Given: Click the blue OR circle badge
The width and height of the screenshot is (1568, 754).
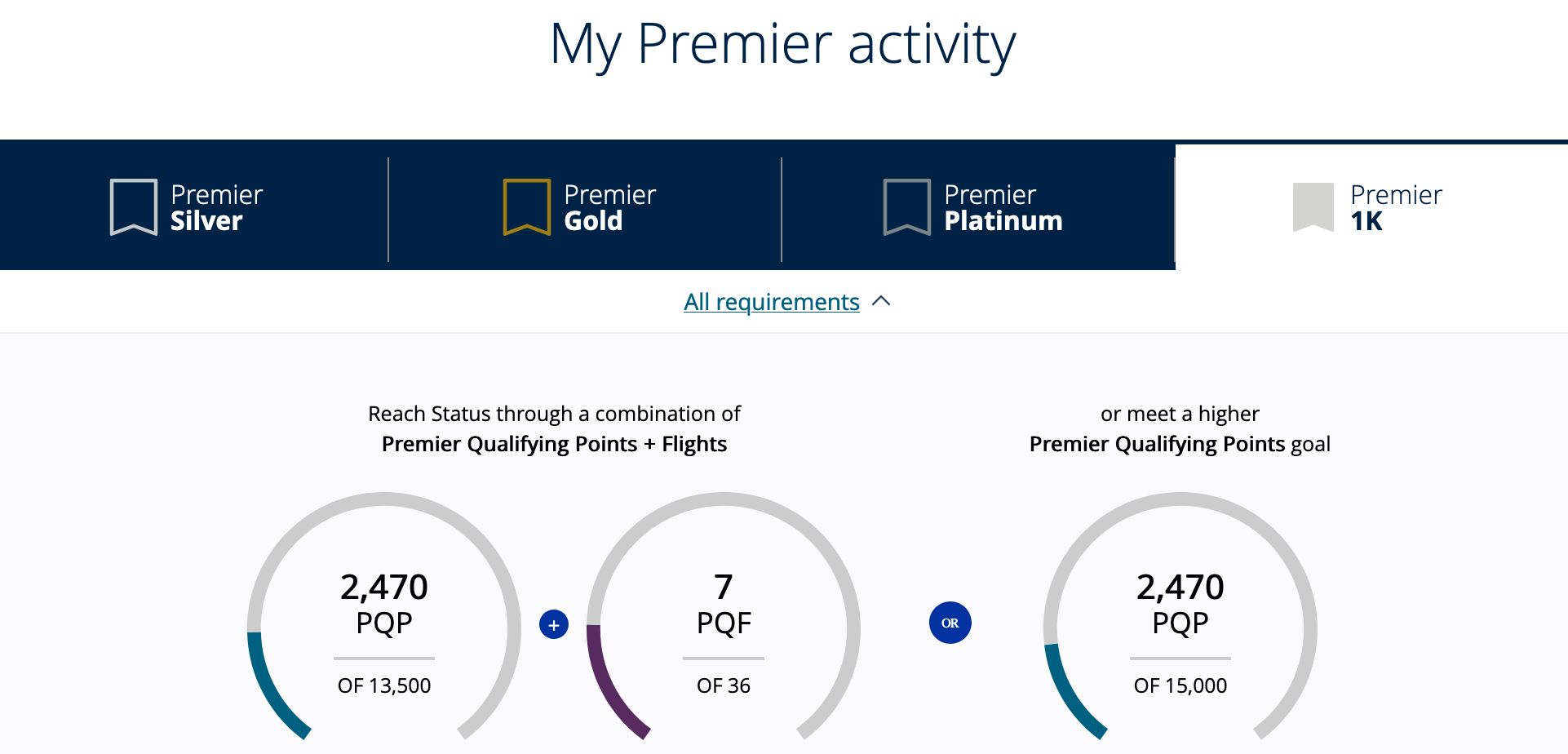Looking at the screenshot, I should click(950, 623).
